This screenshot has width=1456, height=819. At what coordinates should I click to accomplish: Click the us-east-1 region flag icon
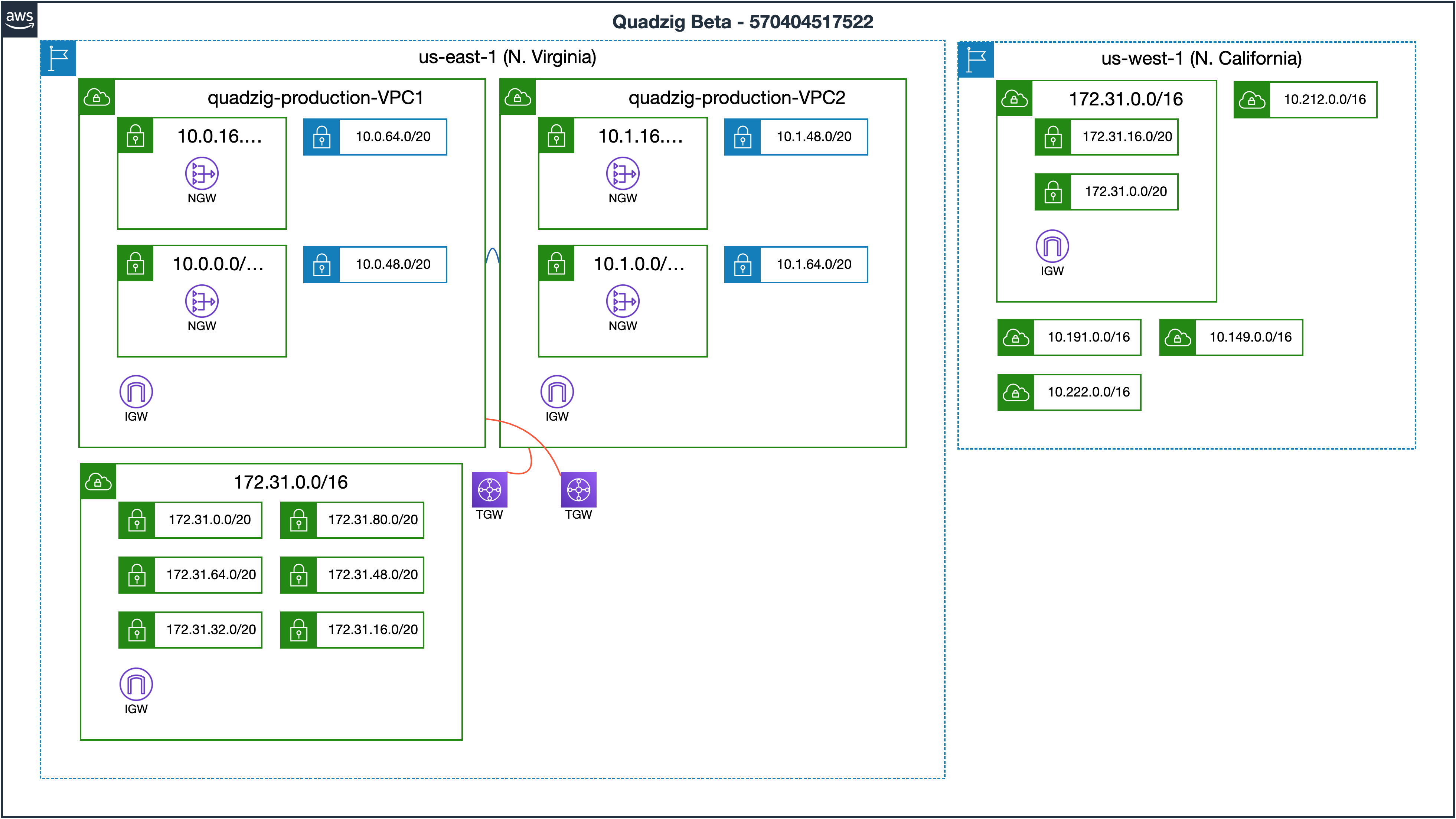tap(58, 58)
